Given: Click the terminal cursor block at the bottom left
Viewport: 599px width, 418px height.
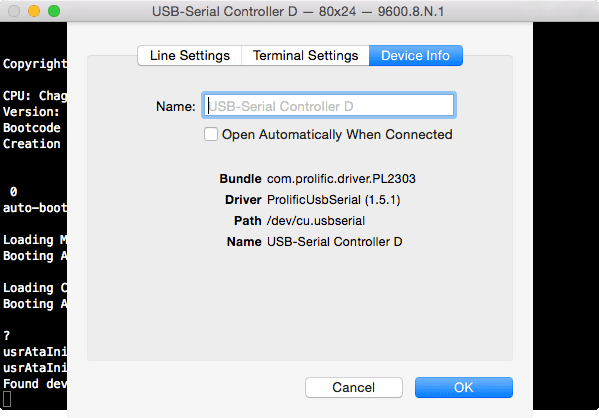Looking at the screenshot, I should coord(7,399).
